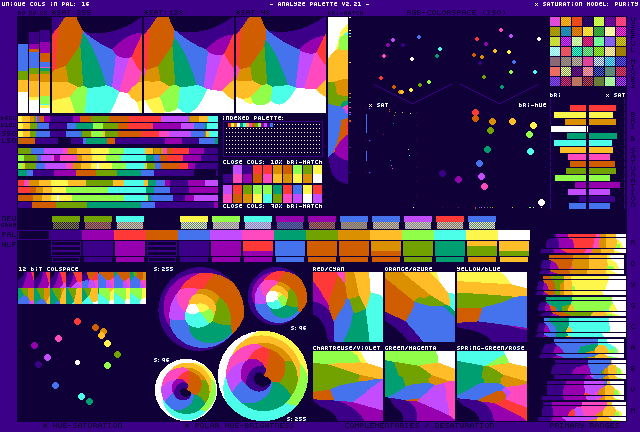640x432 pixels.
Task: Click the 12 bit colspace gradient strip
Action: coord(82,288)
